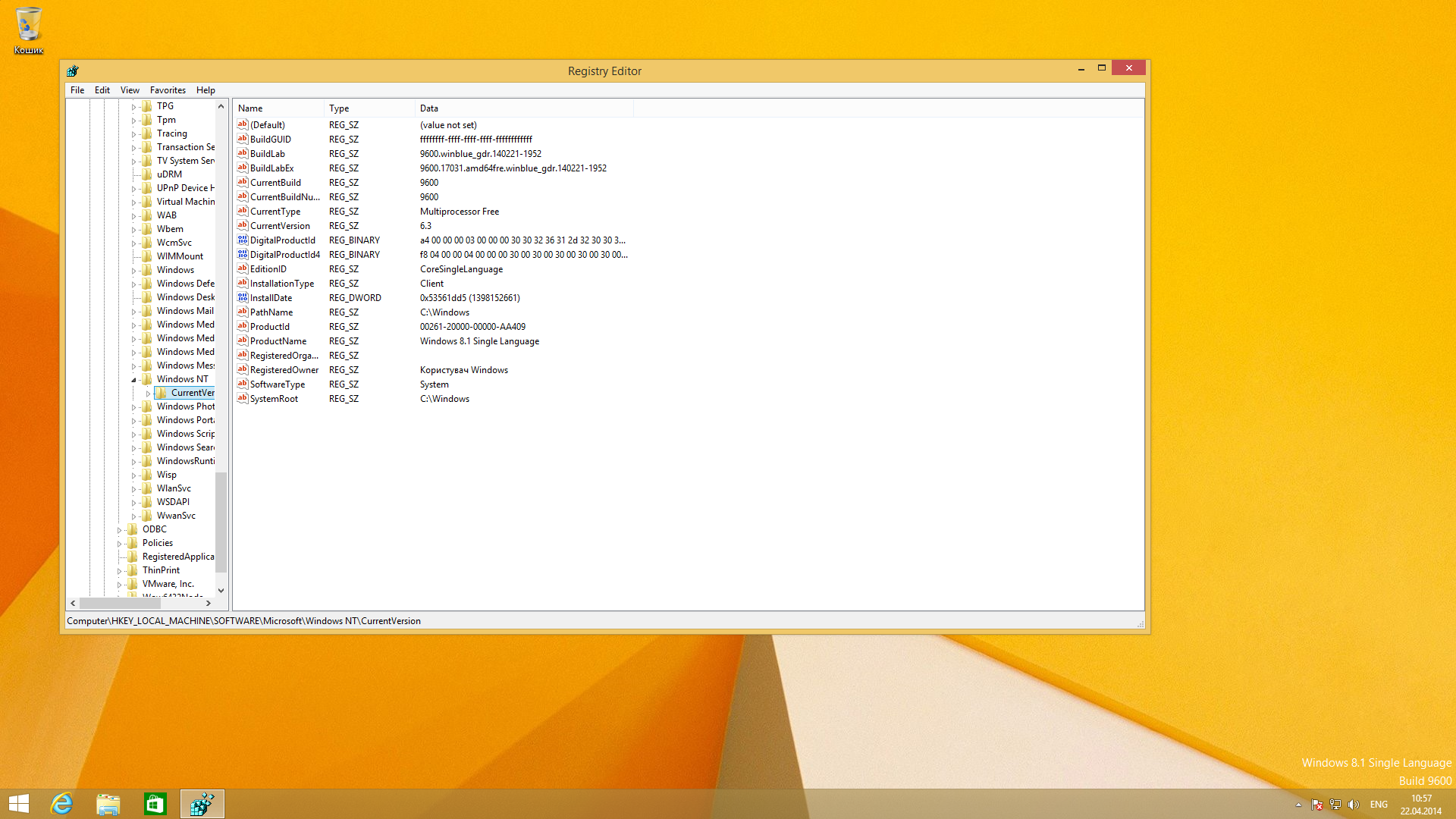Open the Edit menu in Registry Editor

click(x=102, y=90)
